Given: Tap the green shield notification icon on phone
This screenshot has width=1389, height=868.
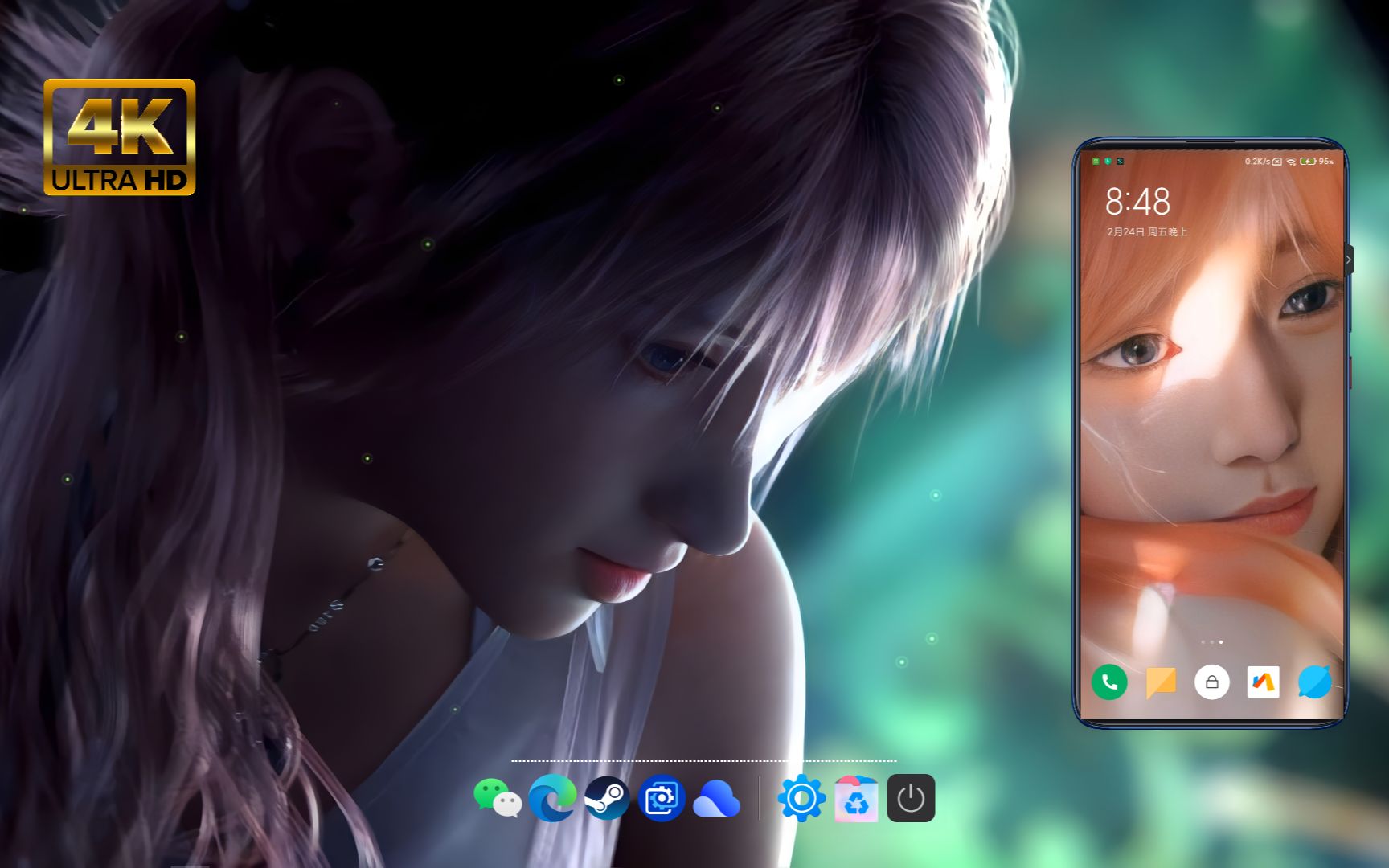Looking at the screenshot, I should pyautogui.click(x=1108, y=162).
